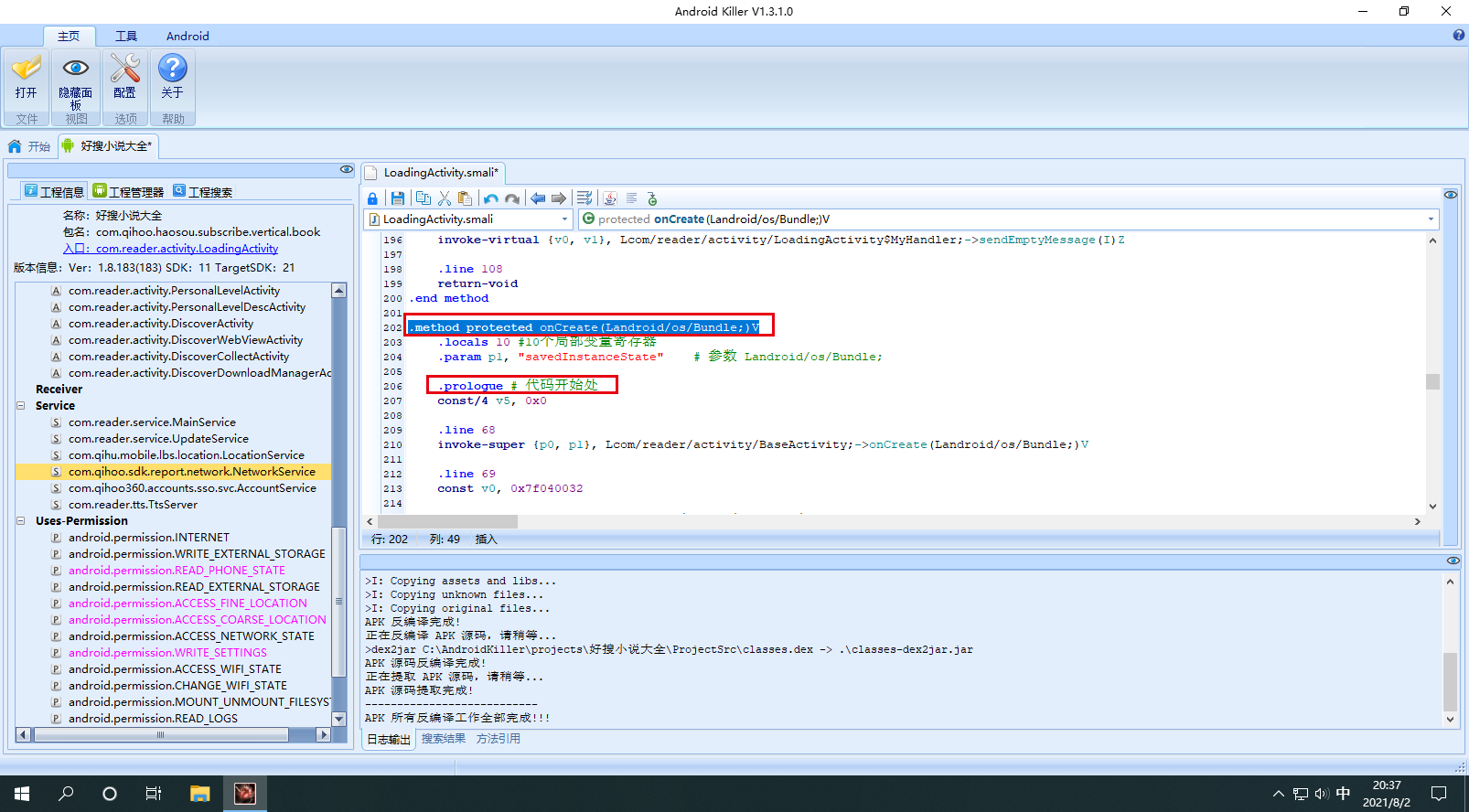Click the 中 input method indicator

pos(1343,794)
